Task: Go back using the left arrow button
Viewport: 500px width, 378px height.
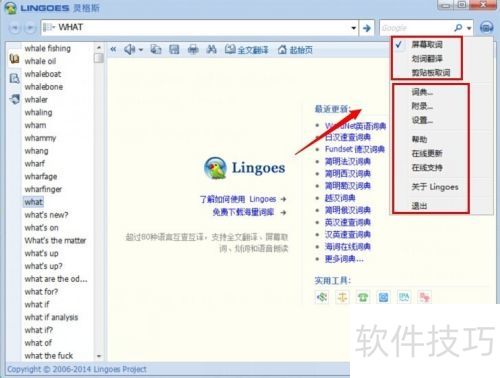Action: click(14, 28)
